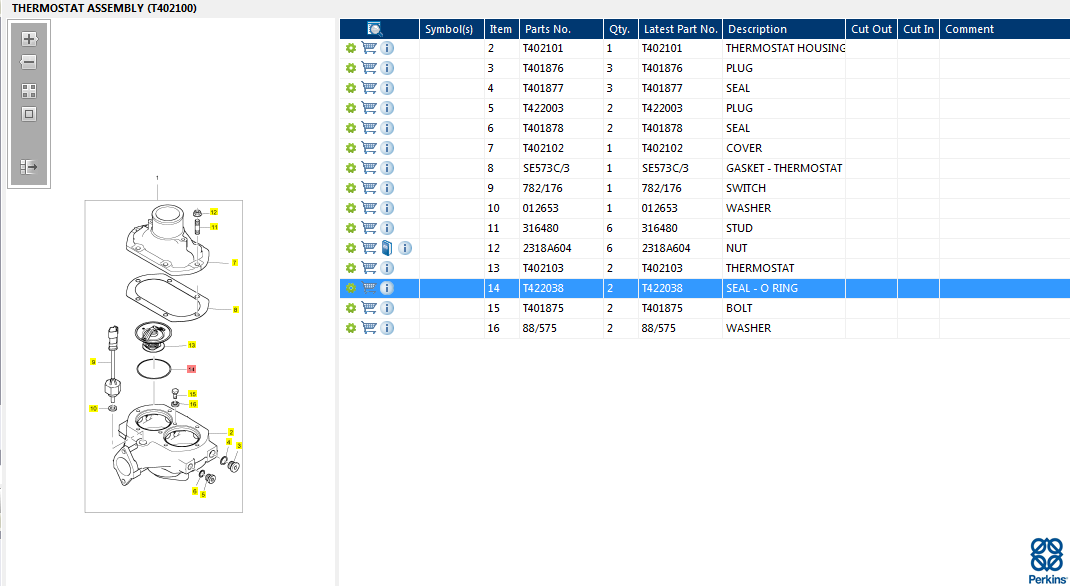Click green gear for SEAL T401877
The image size is (1070, 586).
tap(351, 88)
